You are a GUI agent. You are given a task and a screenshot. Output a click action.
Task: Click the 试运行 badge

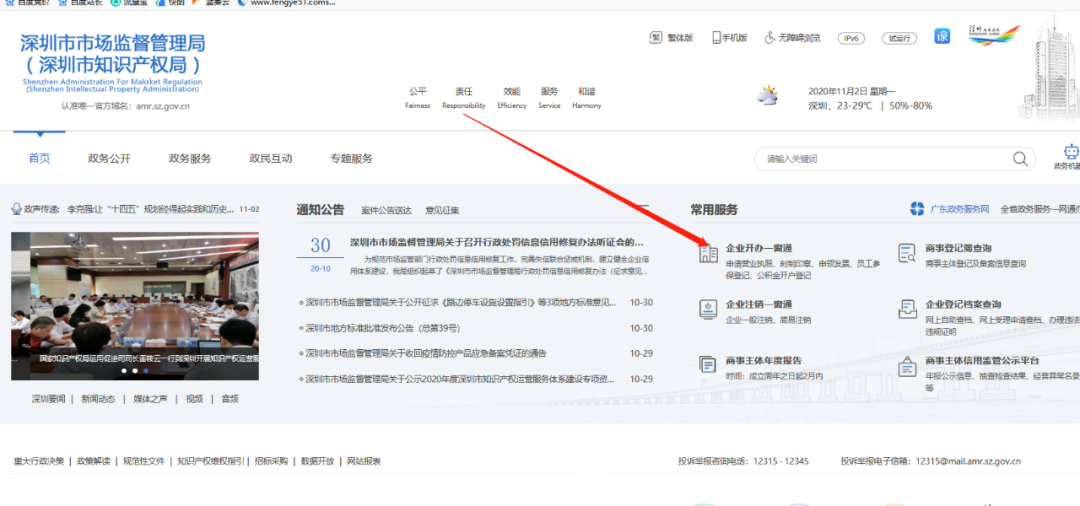point(900,39)
